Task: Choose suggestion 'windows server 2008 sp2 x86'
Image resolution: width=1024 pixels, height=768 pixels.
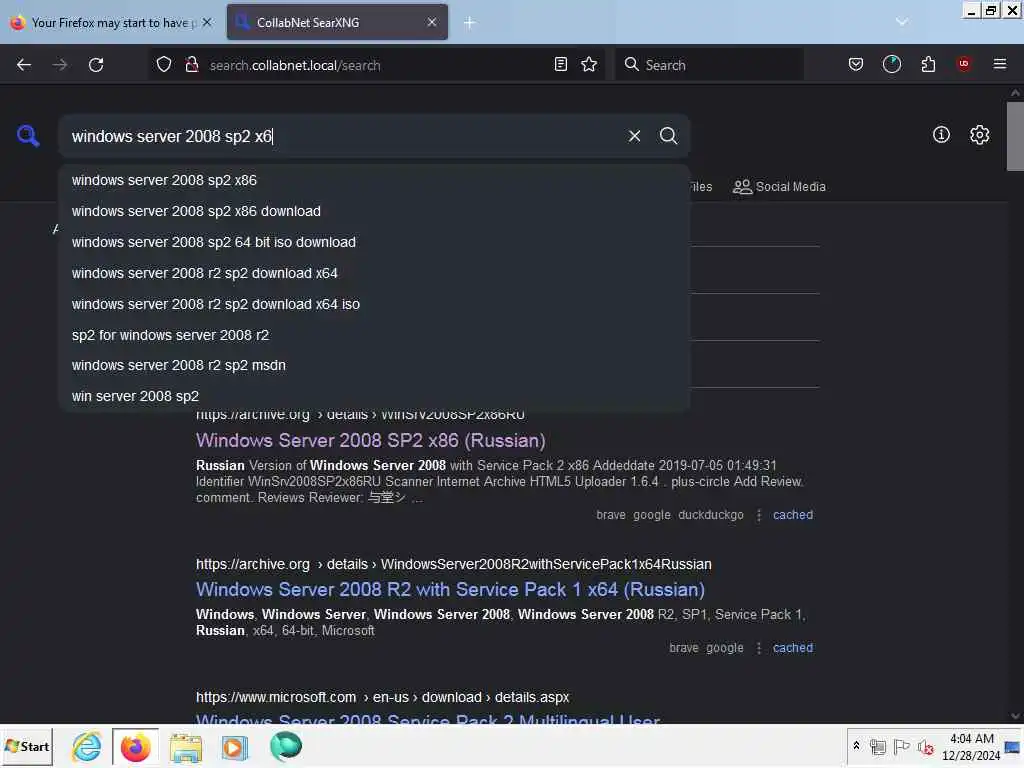Action: tap(374, 180)
